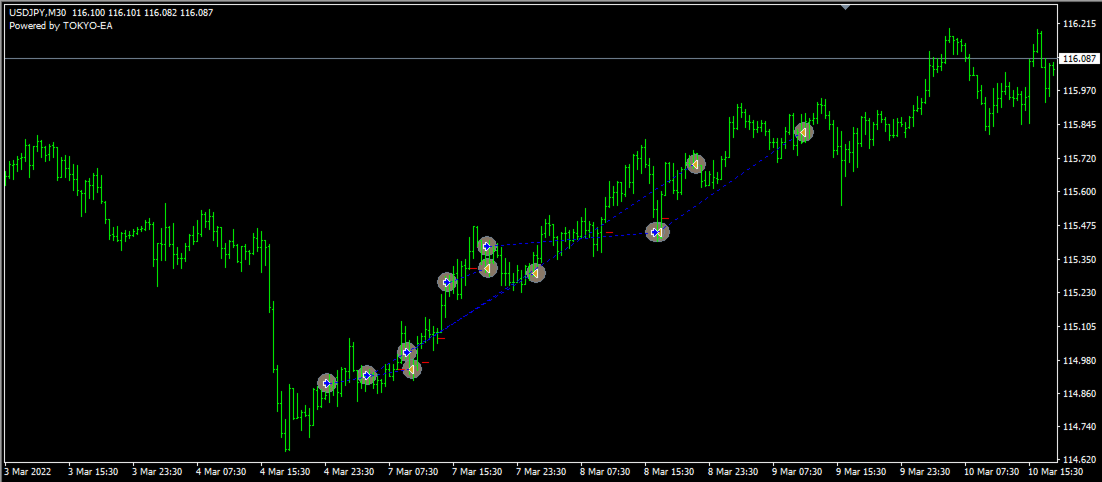Select the buy entry marker near 114.930

[366, 375]
